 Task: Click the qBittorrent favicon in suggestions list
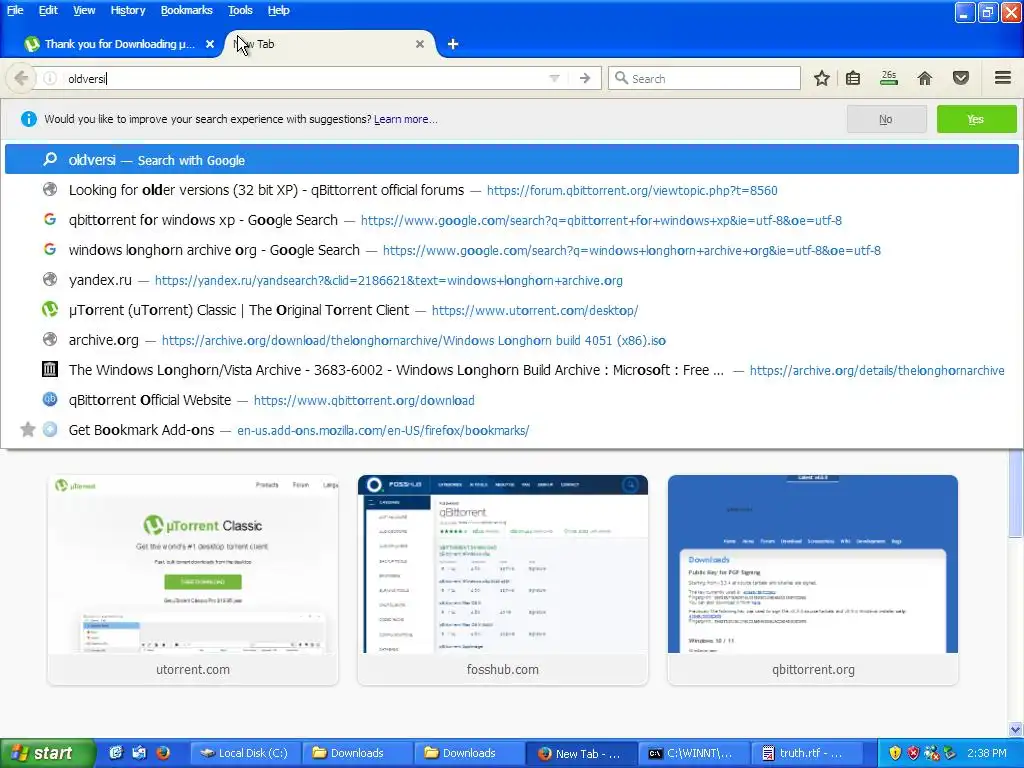click(x=50, y=400)
